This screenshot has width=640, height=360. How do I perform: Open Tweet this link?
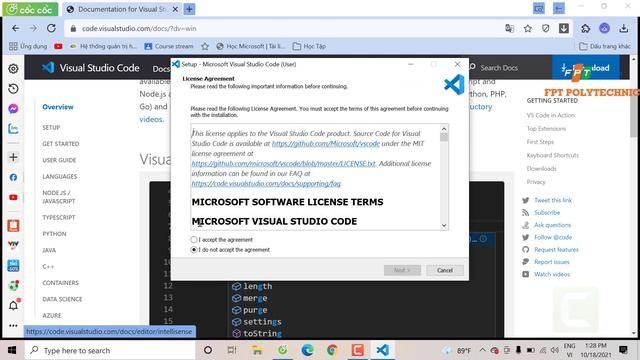click(x=553, y=200)
